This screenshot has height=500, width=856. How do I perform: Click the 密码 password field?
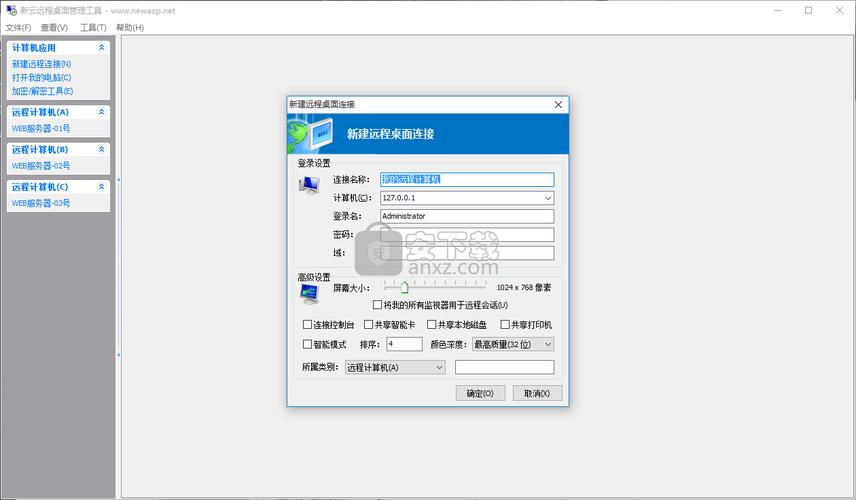tap(467, 235)
